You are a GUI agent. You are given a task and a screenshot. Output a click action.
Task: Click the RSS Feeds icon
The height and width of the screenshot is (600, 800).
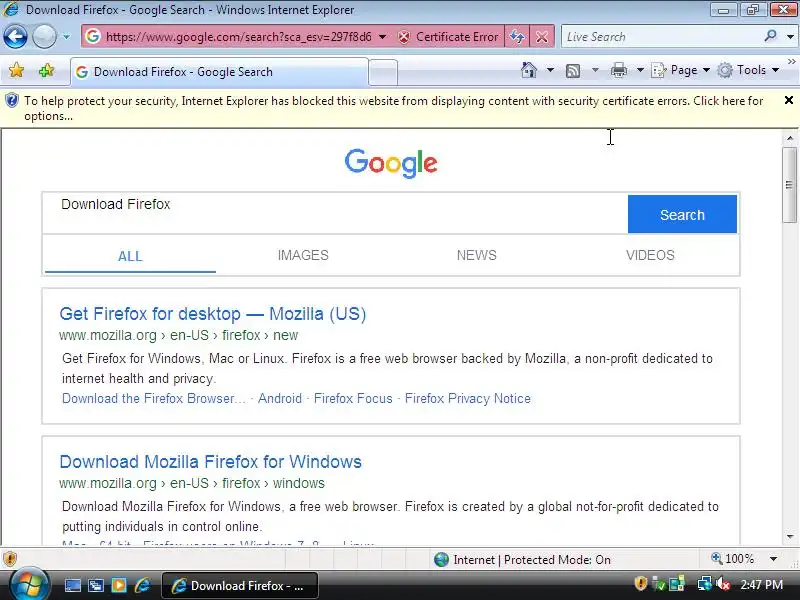pos(573,70)
